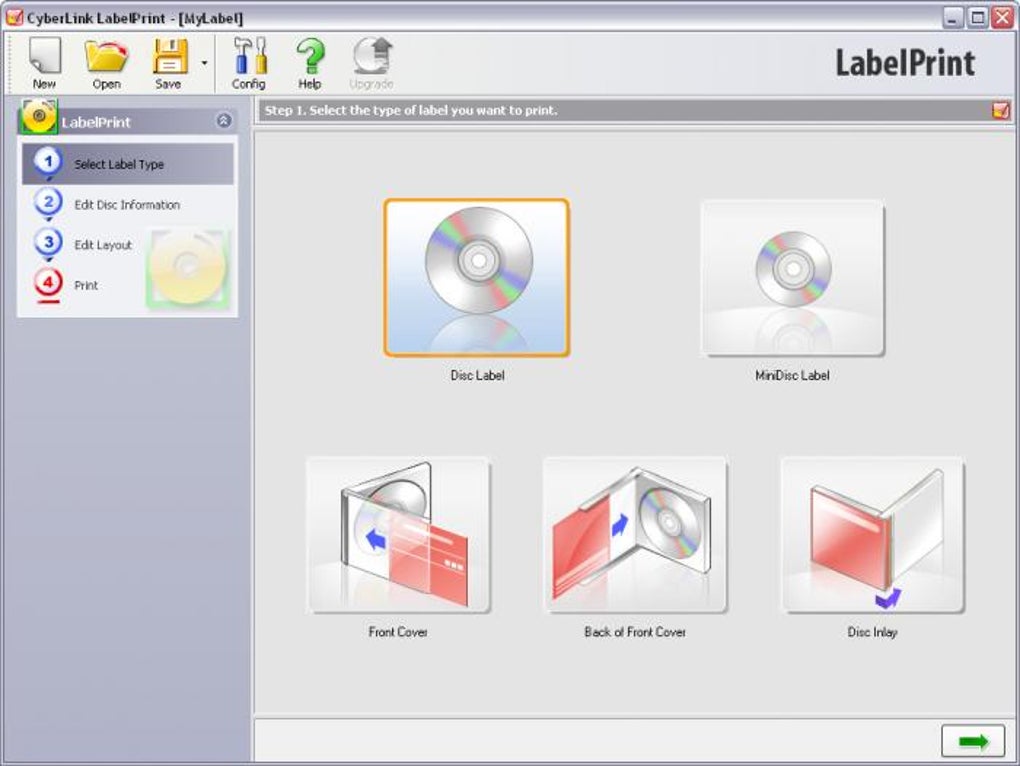
Task: Open Config settings tools icon
Action: pyautogui.click(x=249, y=63)
